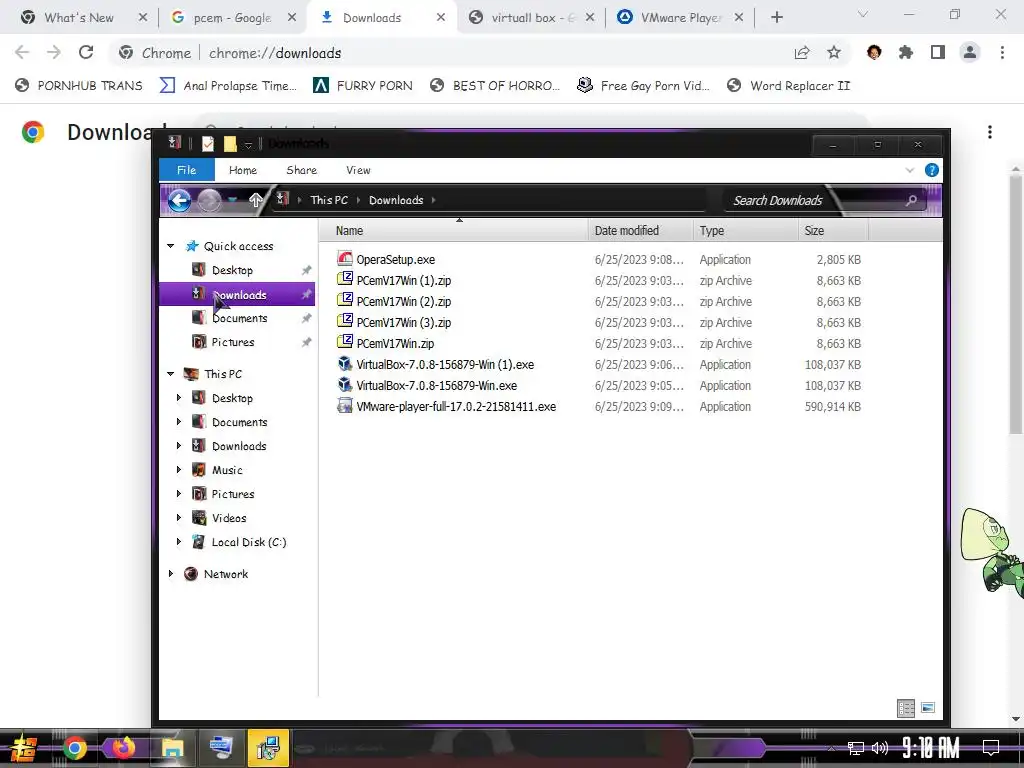
Task: Close the pcem - Google Chrome tab
Action: tap(292, 18)
